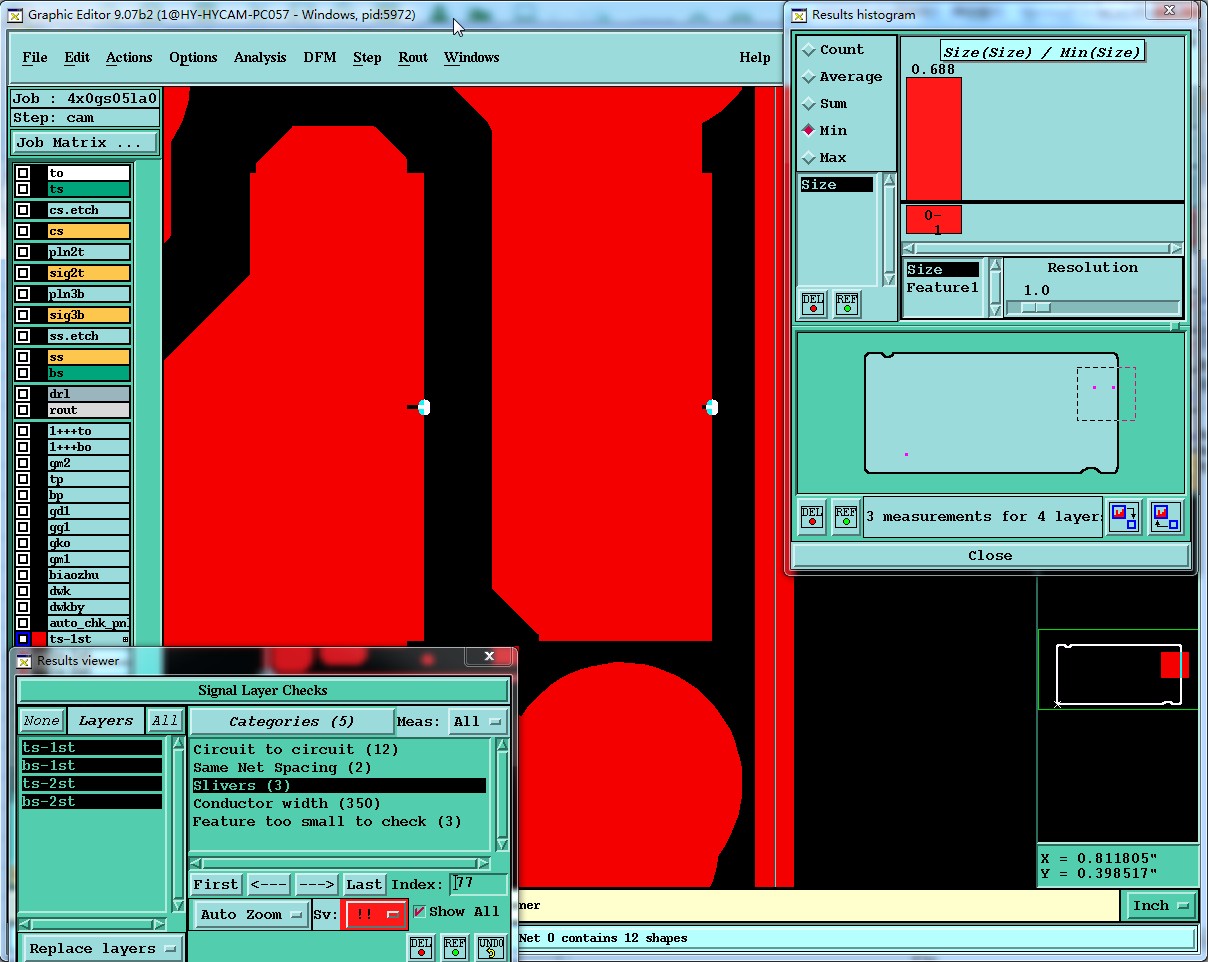Viewport: 1208px width, 962px height.
Task: Select bs-2st in Results viewer layers list
Action: pyautogui.click(x=92, y=801)
